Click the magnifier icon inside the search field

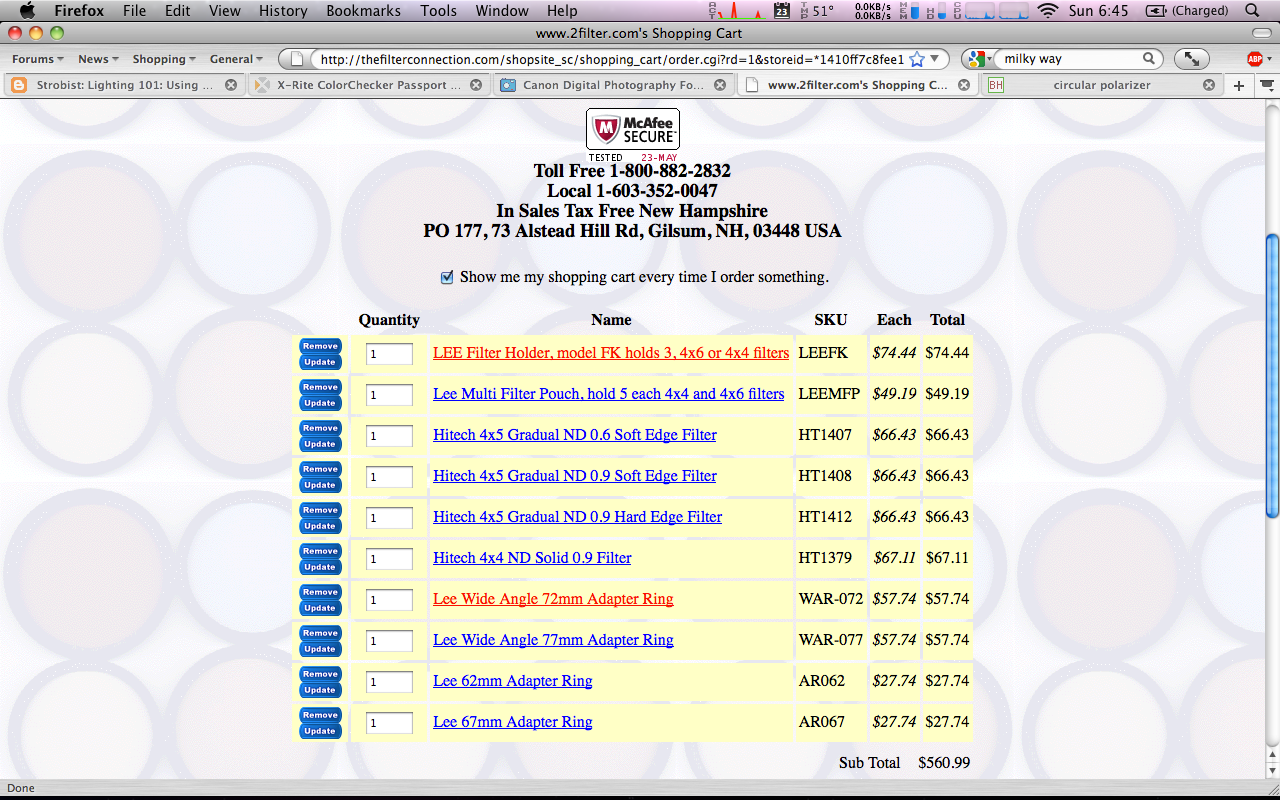(1149, 58)
